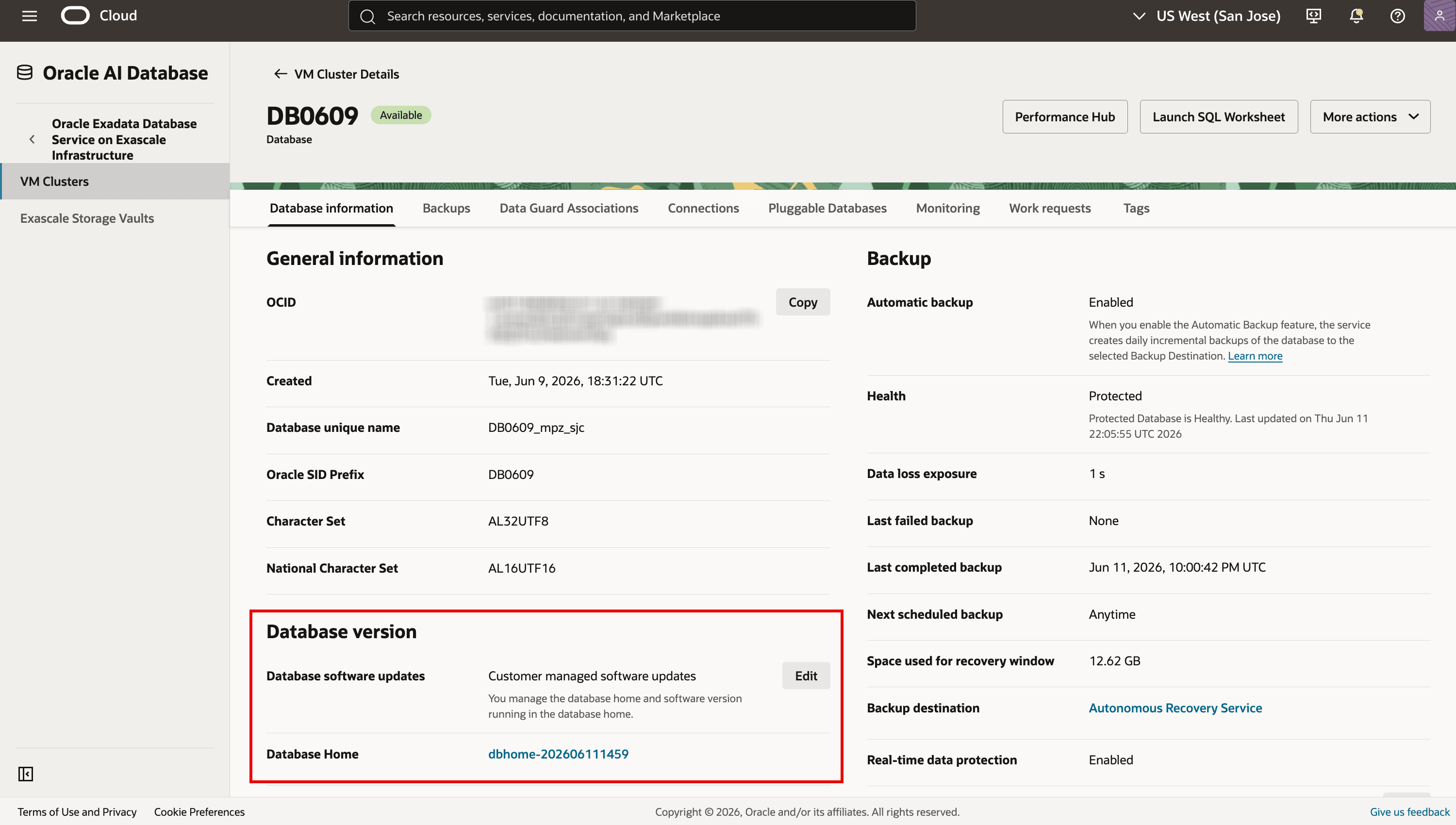This screenshot has width=1456, height=825.
Task: Click the back arrow to VM Cluster Details
Action: point(280,74)
